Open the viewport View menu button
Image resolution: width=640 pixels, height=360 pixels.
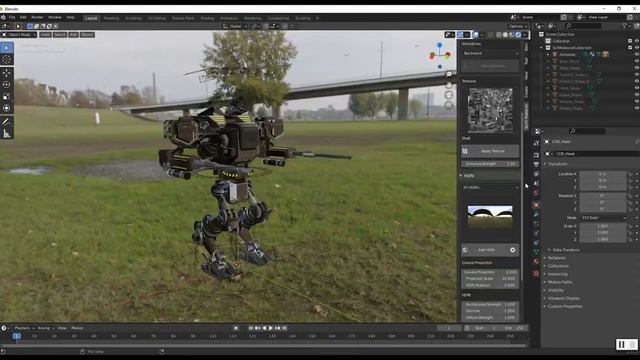[x=45, y=35]
